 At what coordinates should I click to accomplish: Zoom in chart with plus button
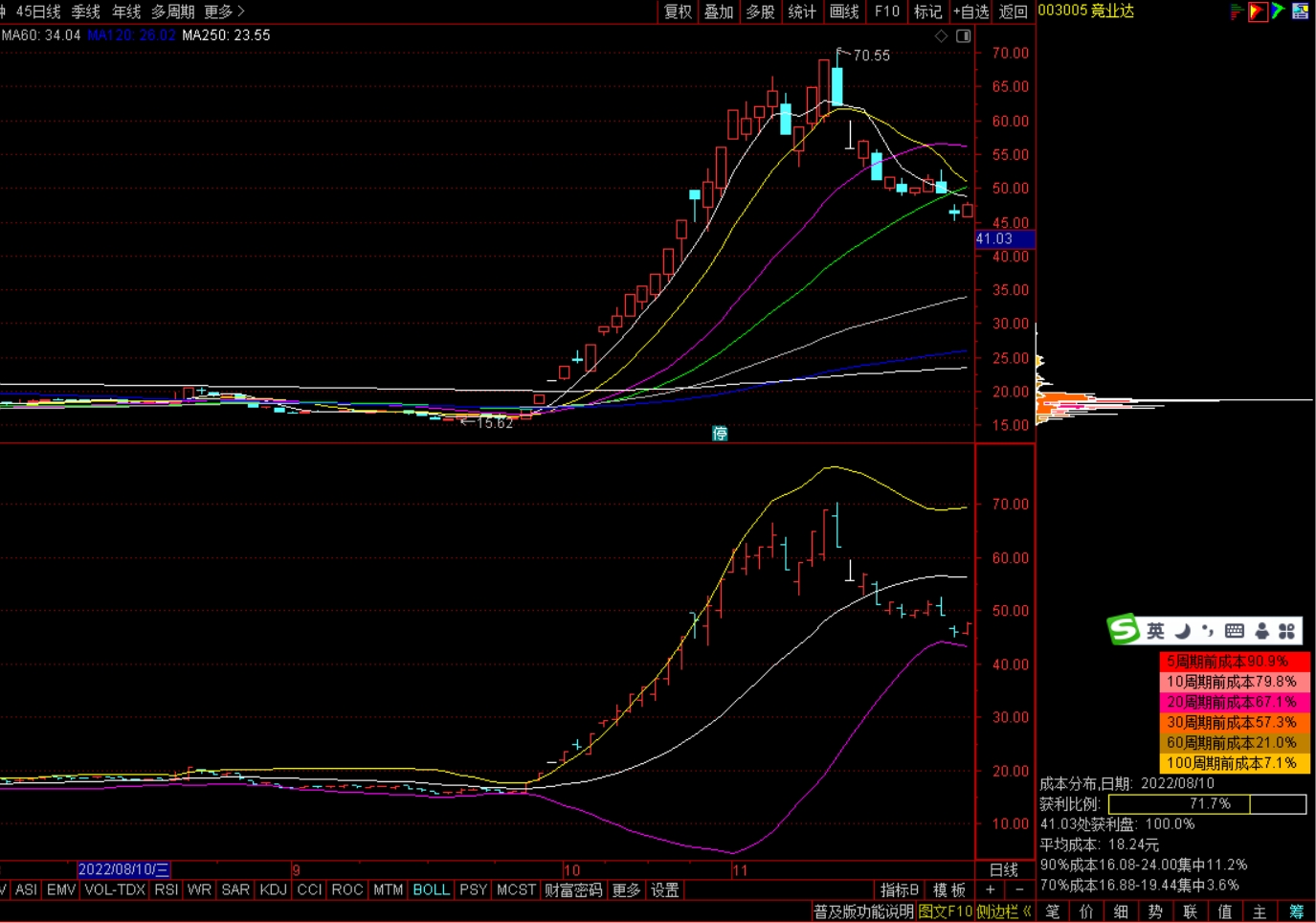coord(991,890)
